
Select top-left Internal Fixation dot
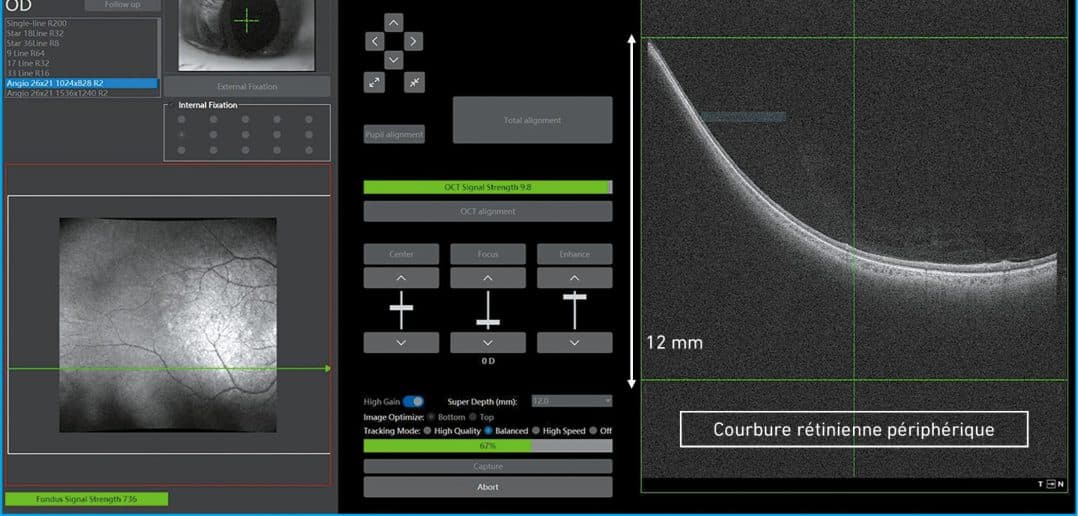182,120
